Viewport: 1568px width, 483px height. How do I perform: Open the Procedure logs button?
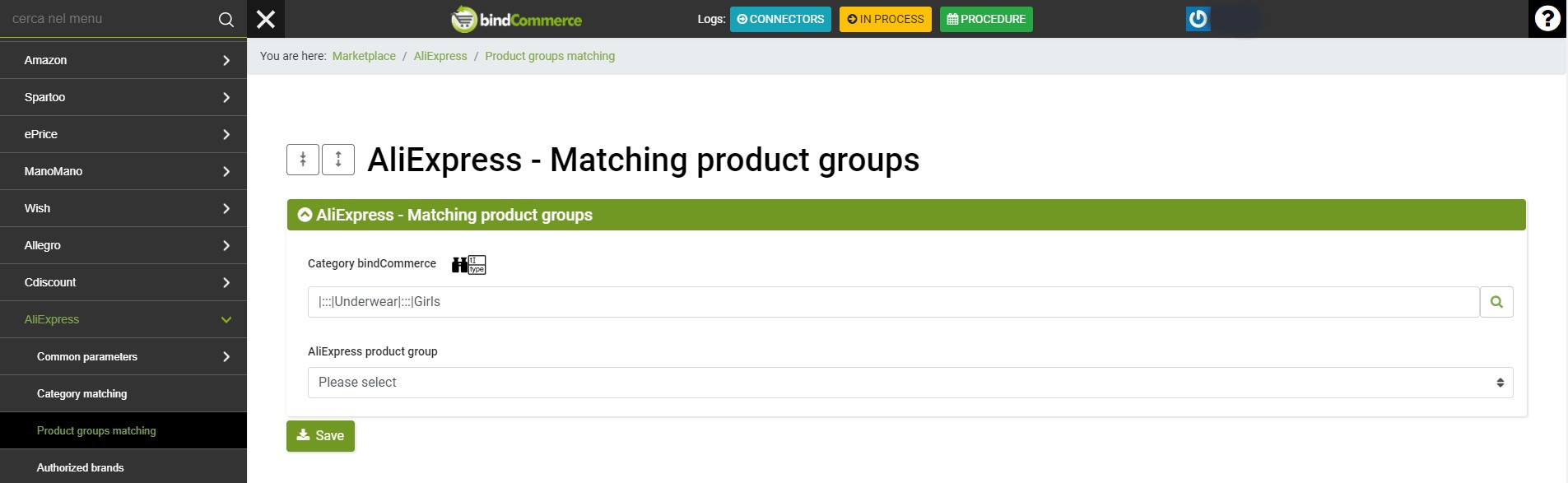(x=986, y=19)
